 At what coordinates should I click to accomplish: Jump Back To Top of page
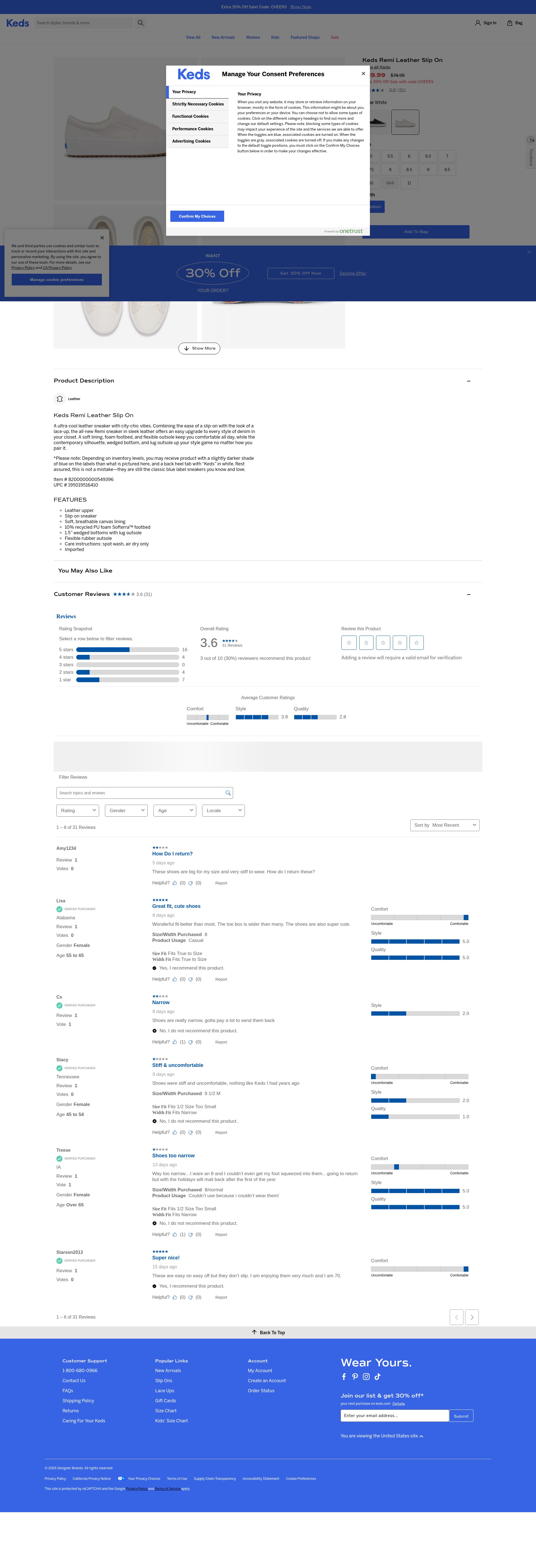tap(269, 1333)
